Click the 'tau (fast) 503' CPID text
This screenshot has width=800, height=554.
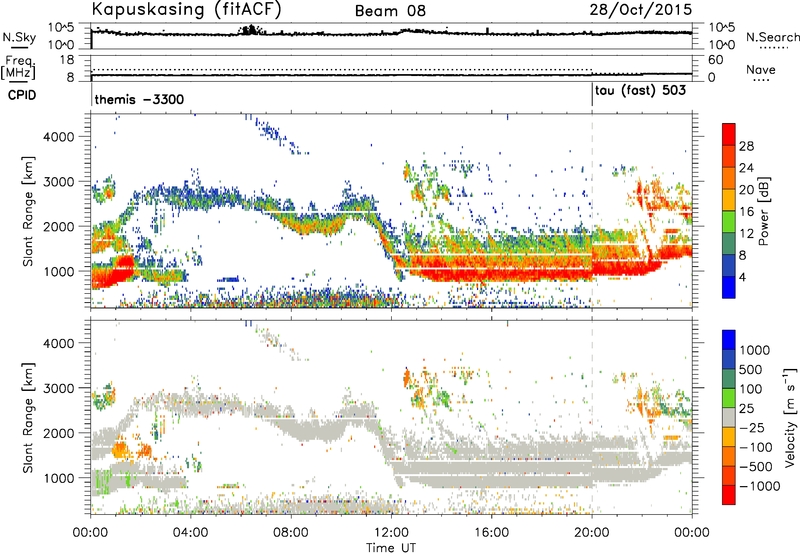coord(640,91)
